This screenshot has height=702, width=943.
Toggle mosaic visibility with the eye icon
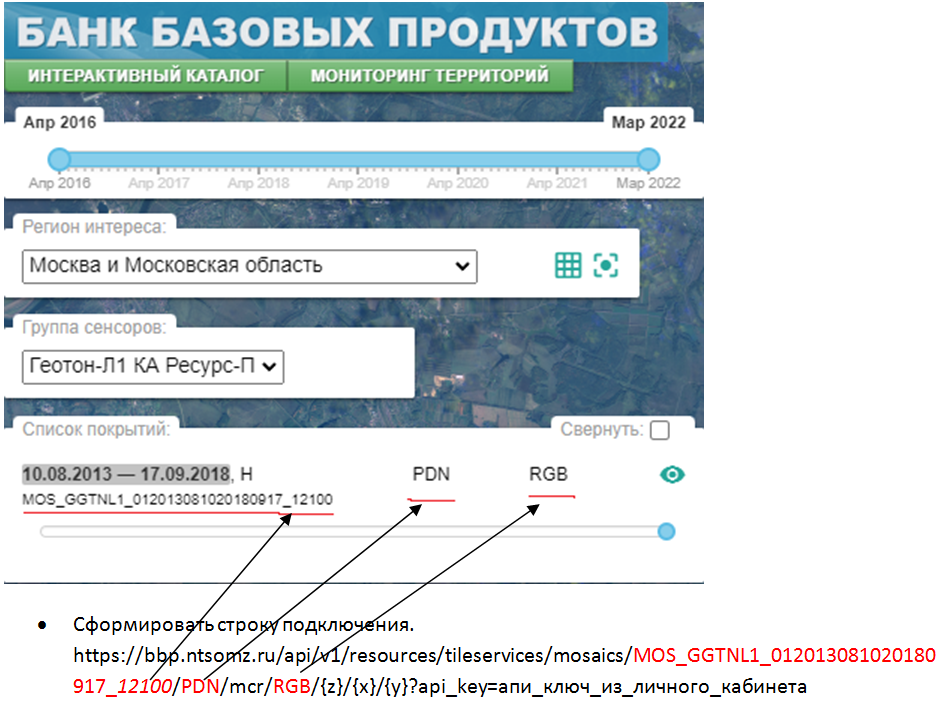pyautogui.click(x=671, y=475)
